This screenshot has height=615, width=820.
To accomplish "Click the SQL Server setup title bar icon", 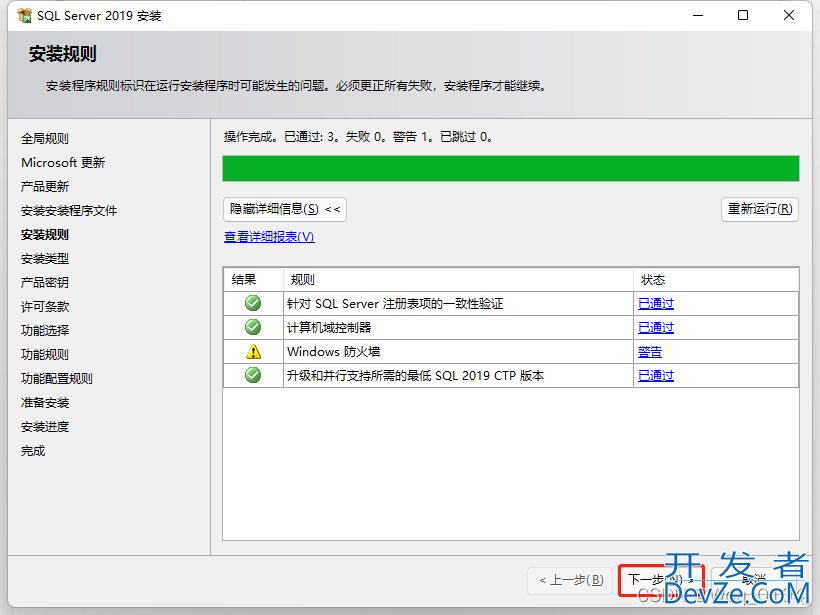I will pos(24,16).
